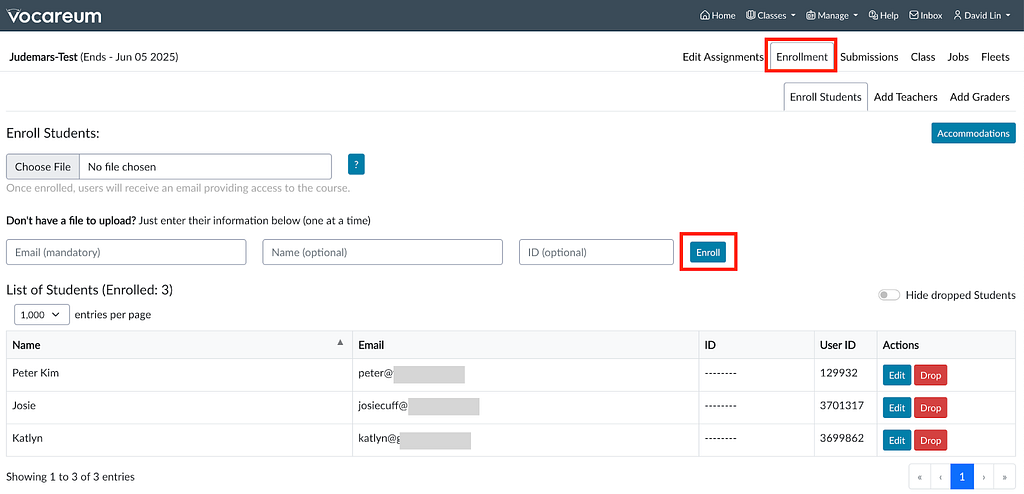The width and height of the screenshot is (1024, 494).
Task: Click the ID column header
Action: 756,345
